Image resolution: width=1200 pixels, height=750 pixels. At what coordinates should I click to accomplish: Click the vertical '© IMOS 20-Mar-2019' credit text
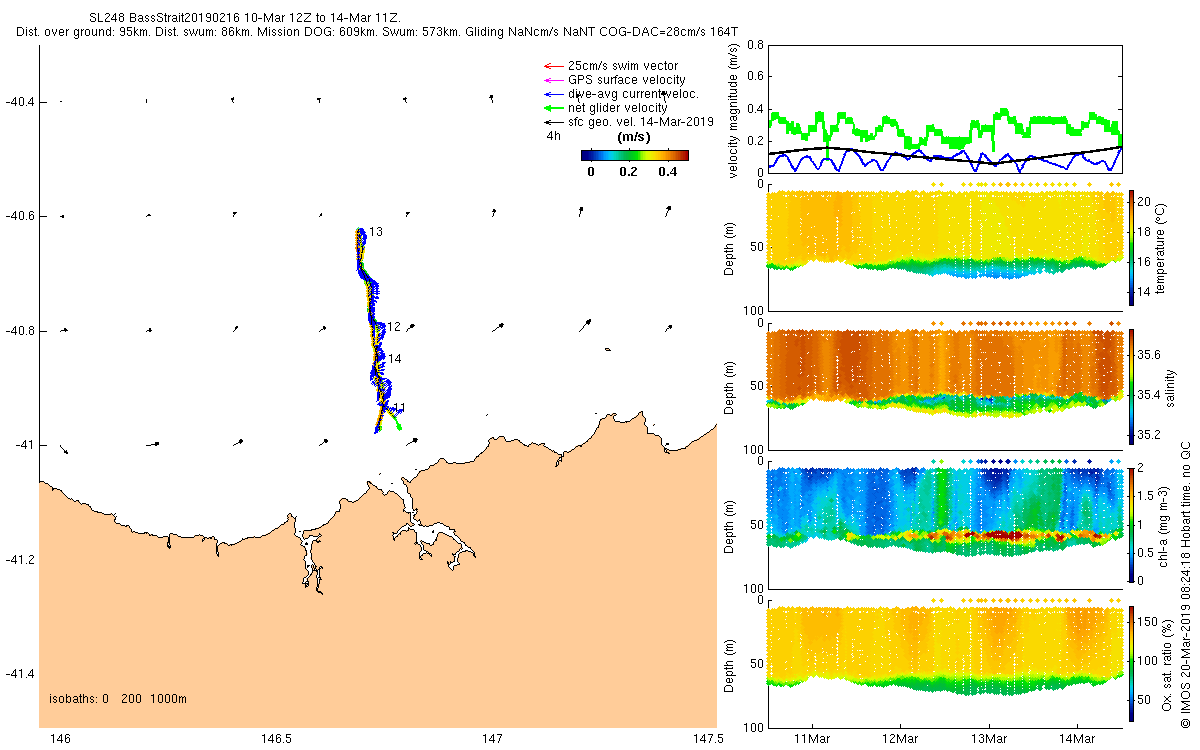pos(1186,585)
